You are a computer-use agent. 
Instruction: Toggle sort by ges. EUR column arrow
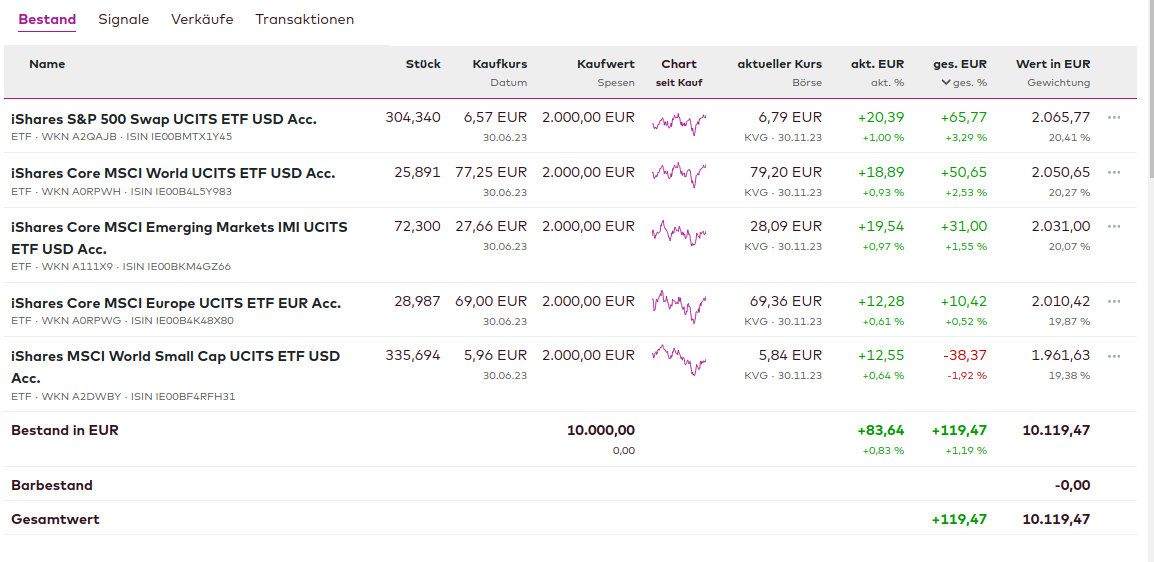click(x=946, y=83)
